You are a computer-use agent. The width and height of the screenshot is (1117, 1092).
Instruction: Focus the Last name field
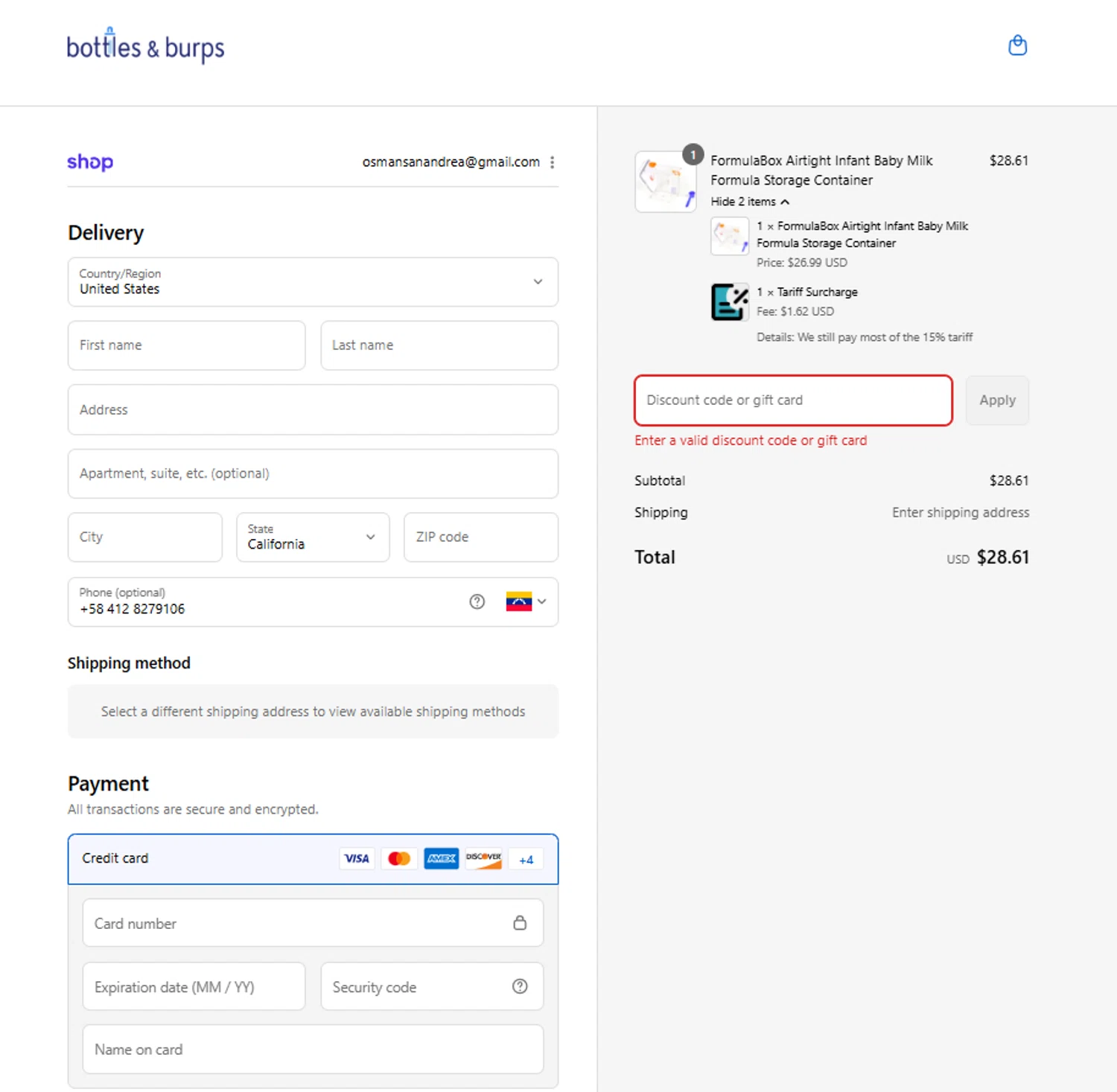(x=439, y=345)
